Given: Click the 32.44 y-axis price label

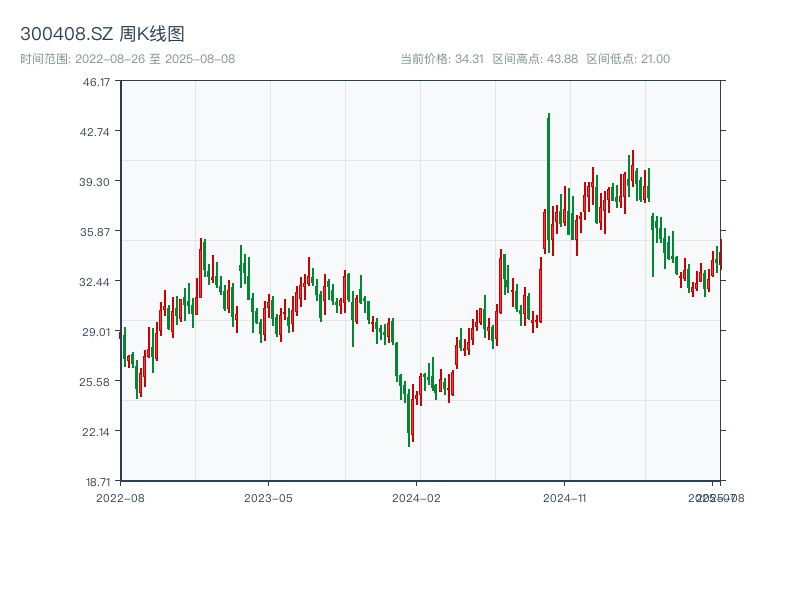Looking at the screenshot, I should tap(97, 282).
